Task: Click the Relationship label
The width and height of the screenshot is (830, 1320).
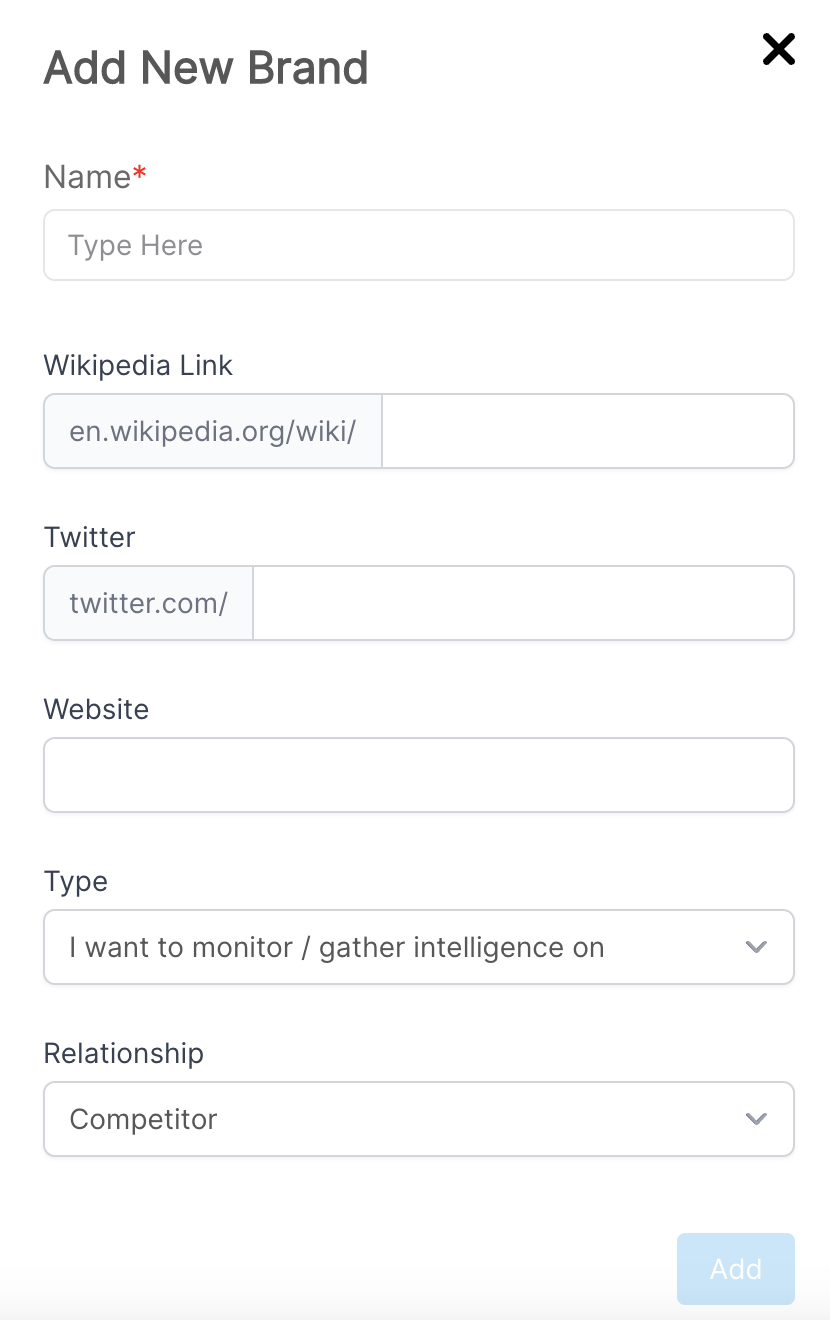Action: 123,1053
